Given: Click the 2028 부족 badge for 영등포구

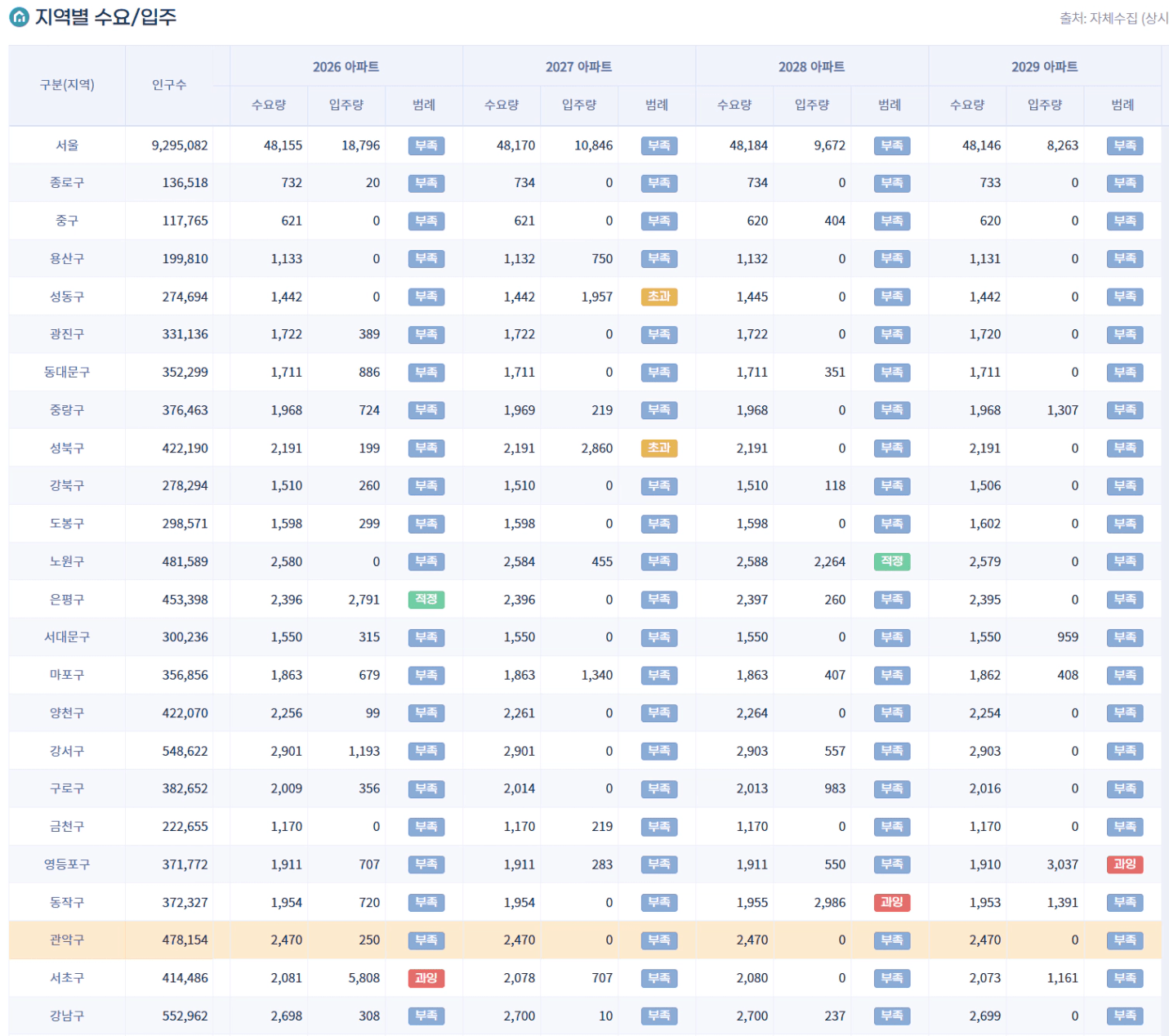Looking at the screenshot, I should pyautogui.click(x=891, y=864).
